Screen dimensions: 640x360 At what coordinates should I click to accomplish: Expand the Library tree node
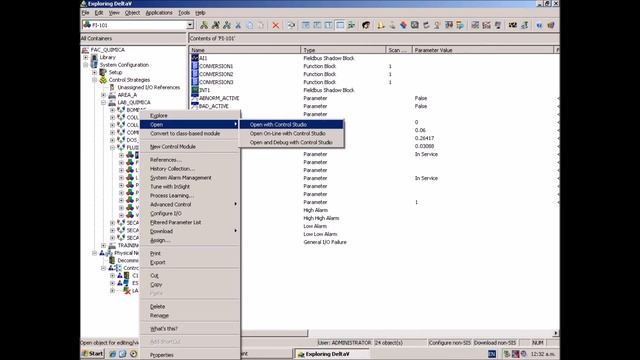pyautogui.click(x=86, y=58)
